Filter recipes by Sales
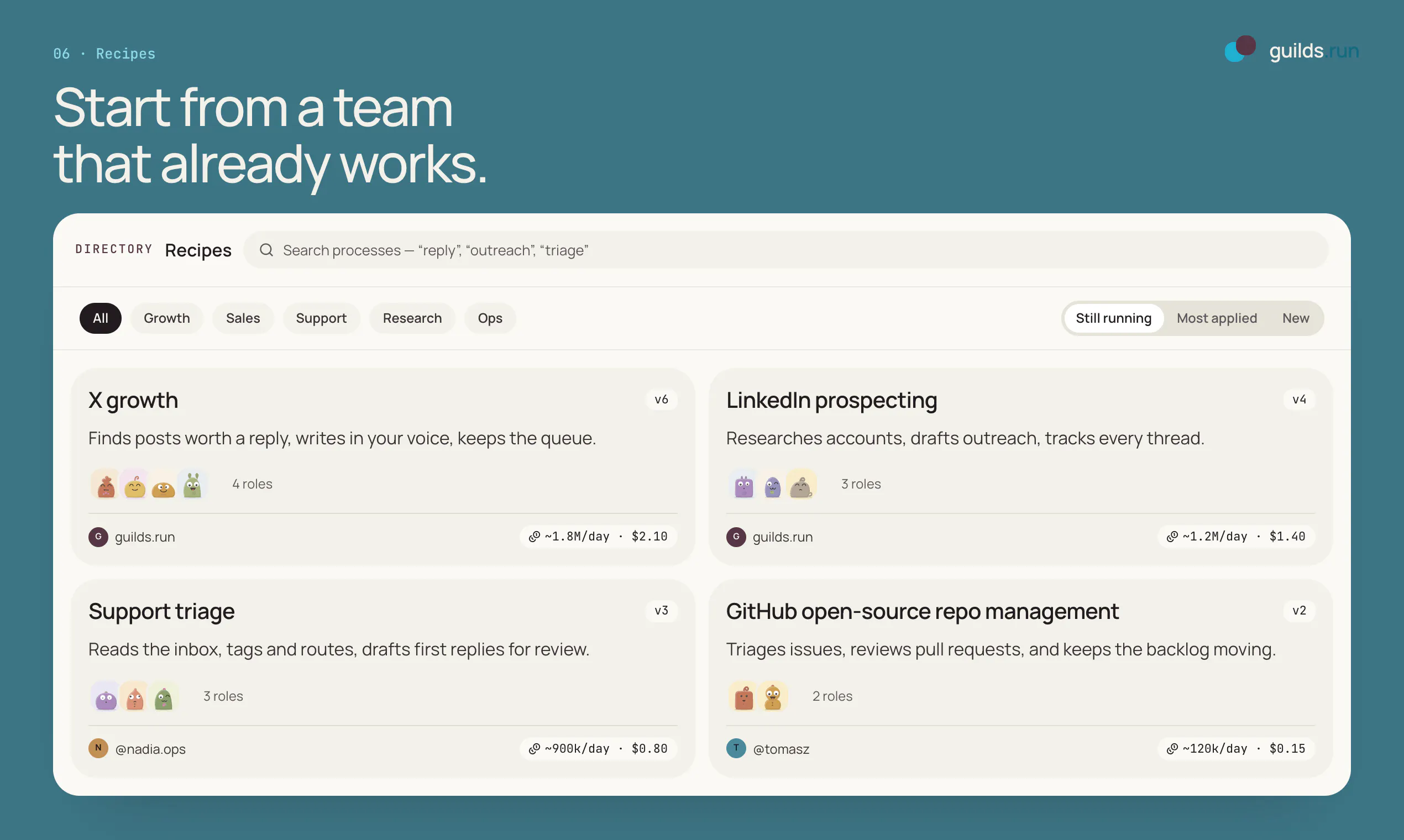This screenshot has width=1404, height=840. click(x=243, y=318)
